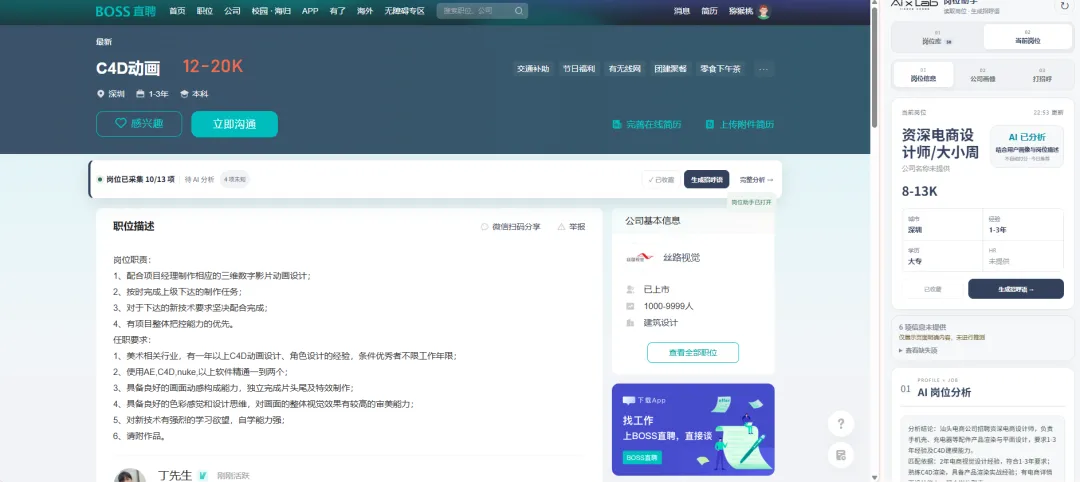Open 有了 in the top navigation
The height and width of the screenshot is (482, 1080).
(x=338, y=11)
